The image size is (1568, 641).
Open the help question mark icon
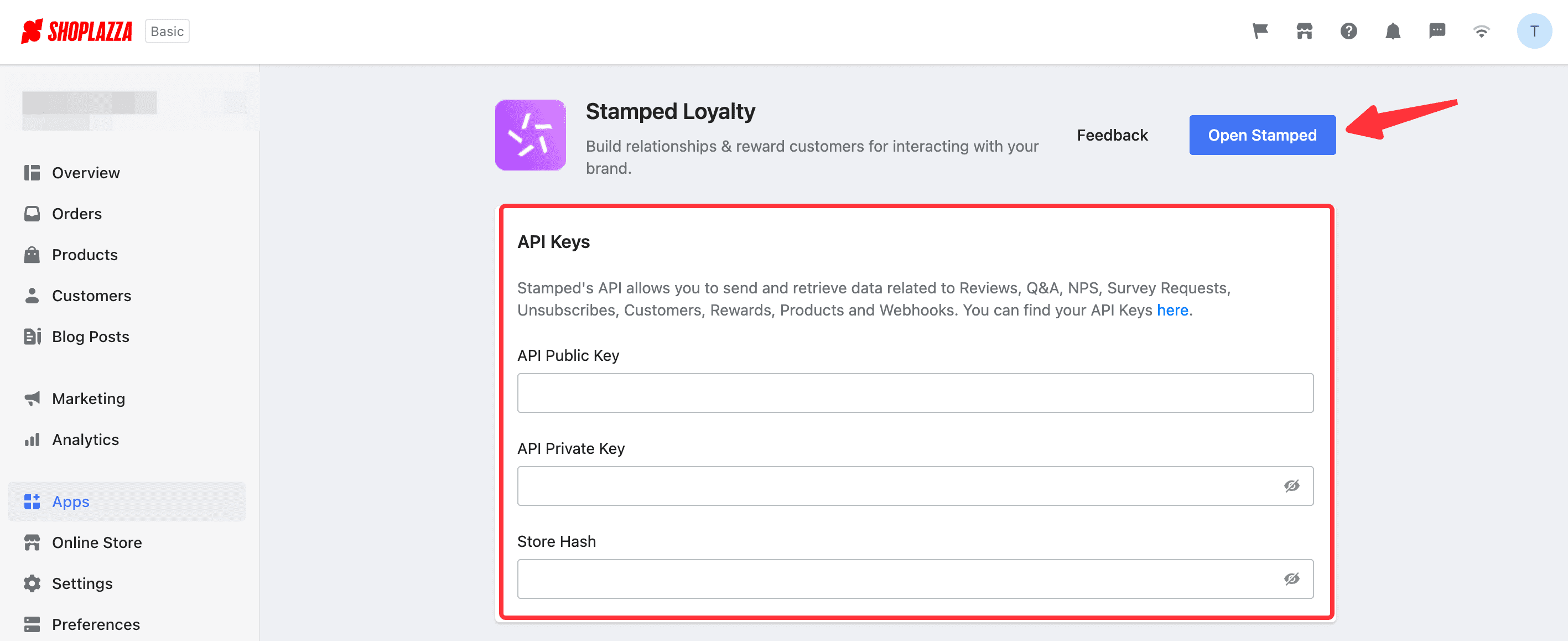pos(1349,30)
